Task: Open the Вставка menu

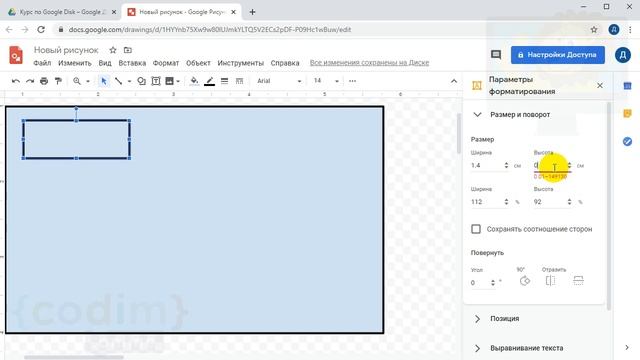Action: pos(132,63)
